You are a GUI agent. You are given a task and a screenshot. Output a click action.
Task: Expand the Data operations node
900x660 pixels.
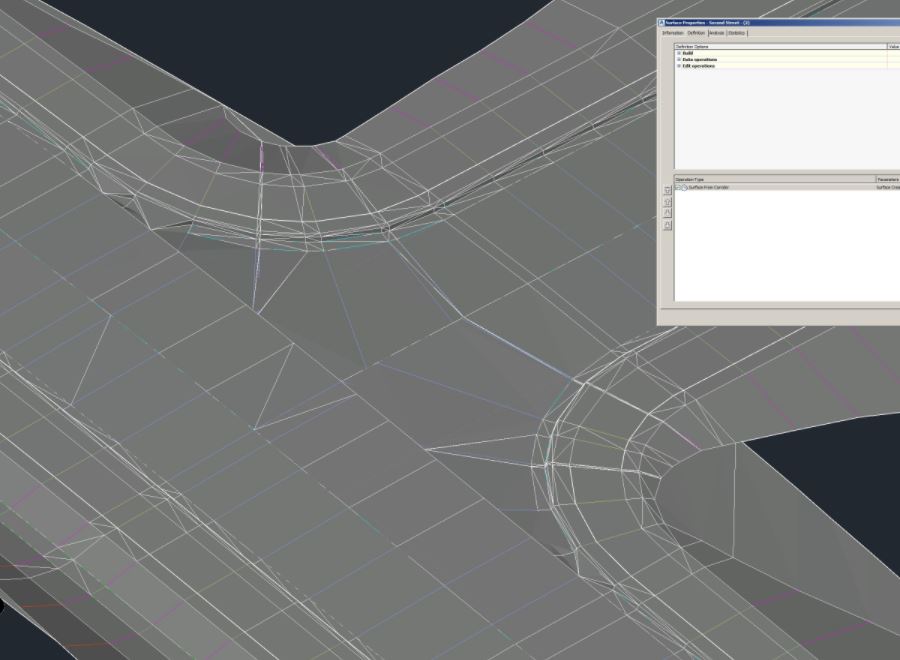[679, 60]
